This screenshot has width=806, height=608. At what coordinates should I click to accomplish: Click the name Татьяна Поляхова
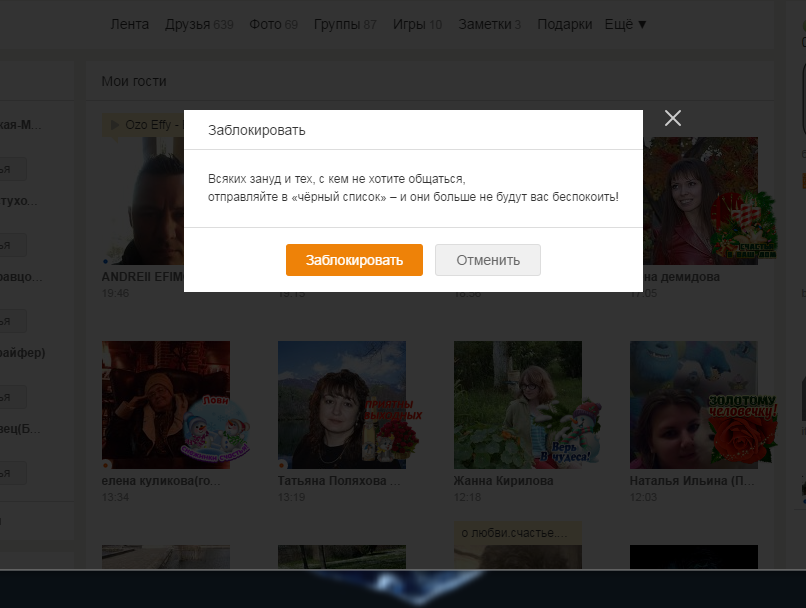click(x=339, y=481)
